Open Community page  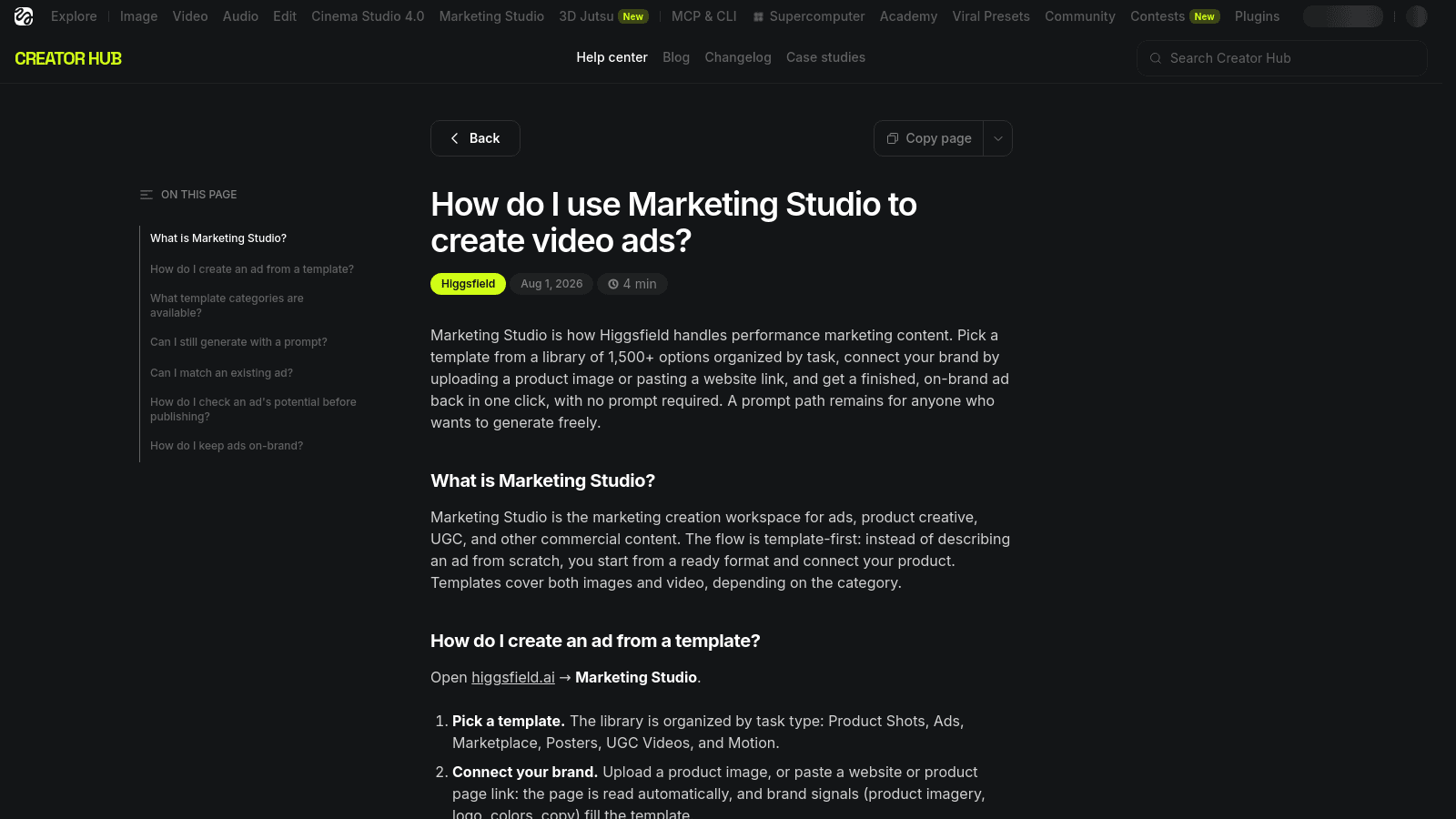(x=1080, y=16)
